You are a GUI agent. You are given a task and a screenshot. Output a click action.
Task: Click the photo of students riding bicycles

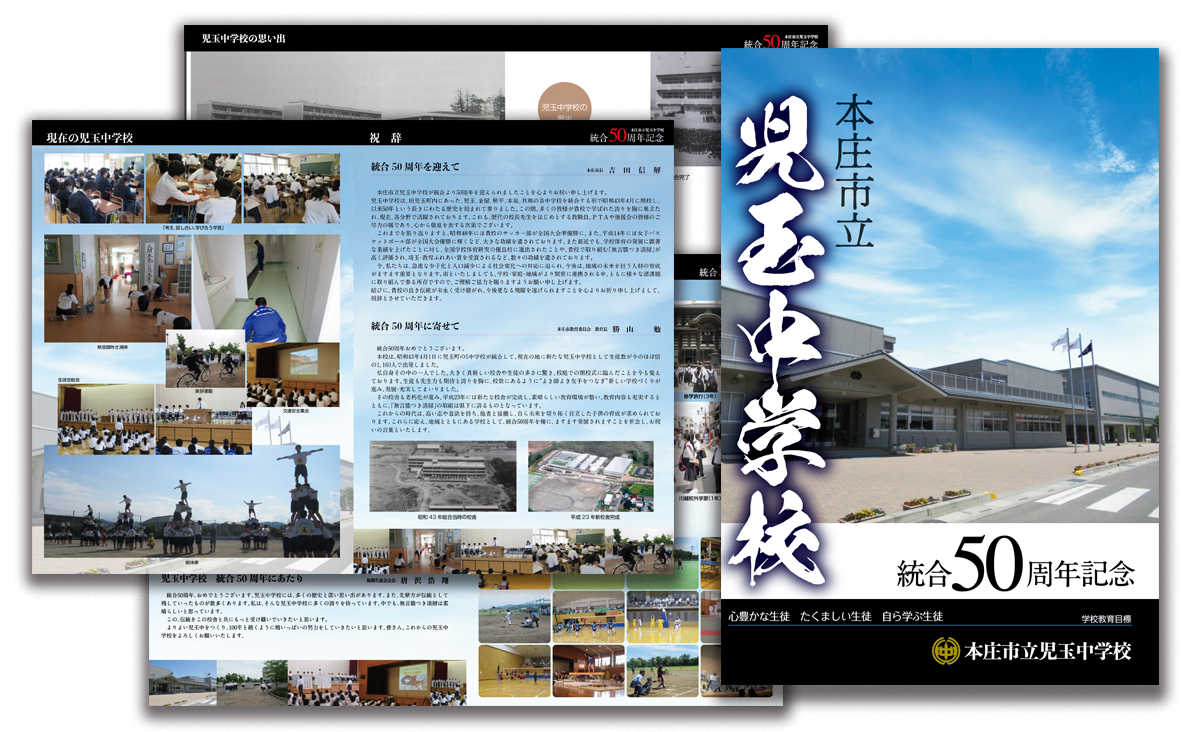(206, 359)
